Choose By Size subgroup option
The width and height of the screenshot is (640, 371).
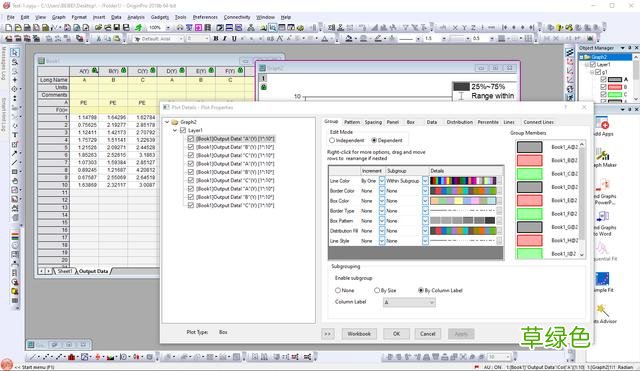point(377,290)
